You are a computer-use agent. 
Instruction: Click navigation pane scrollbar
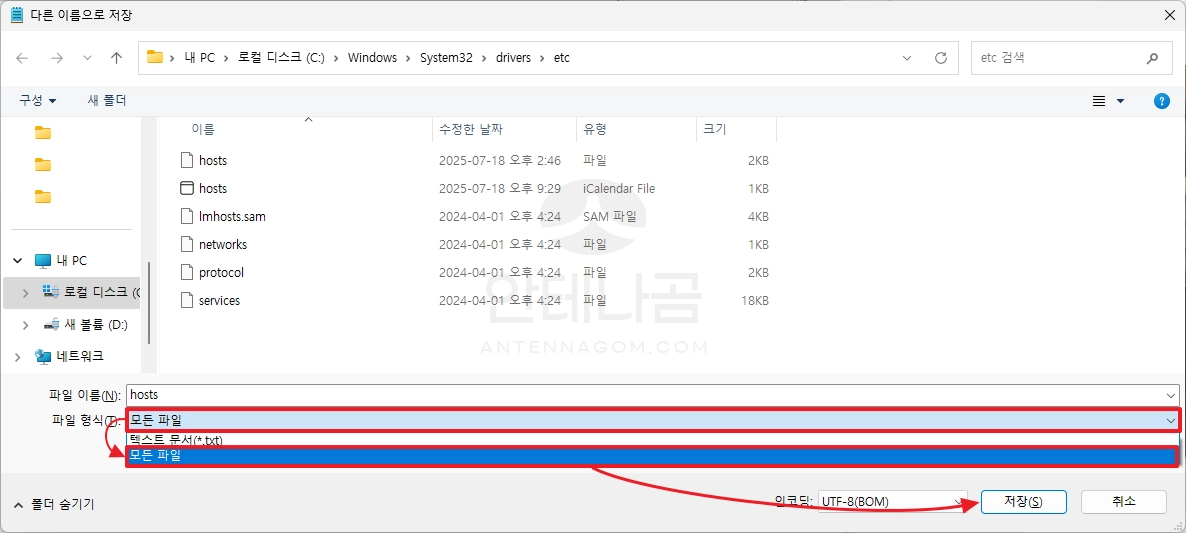click(x=149, y=302)
